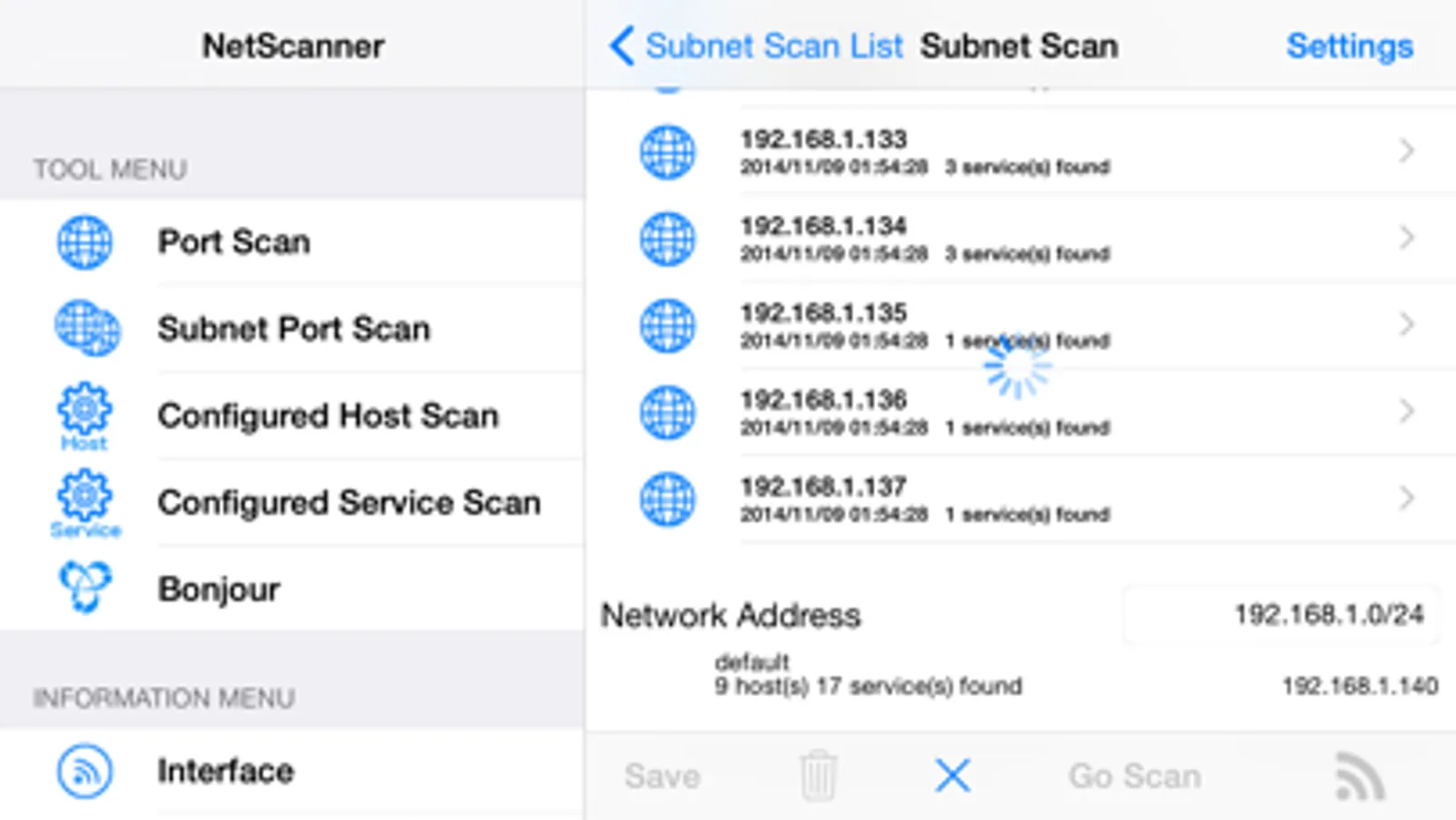This screenshot has height=820, width=1456.
Task: Select the Bonjour menu entry
Action: point(291,589)
